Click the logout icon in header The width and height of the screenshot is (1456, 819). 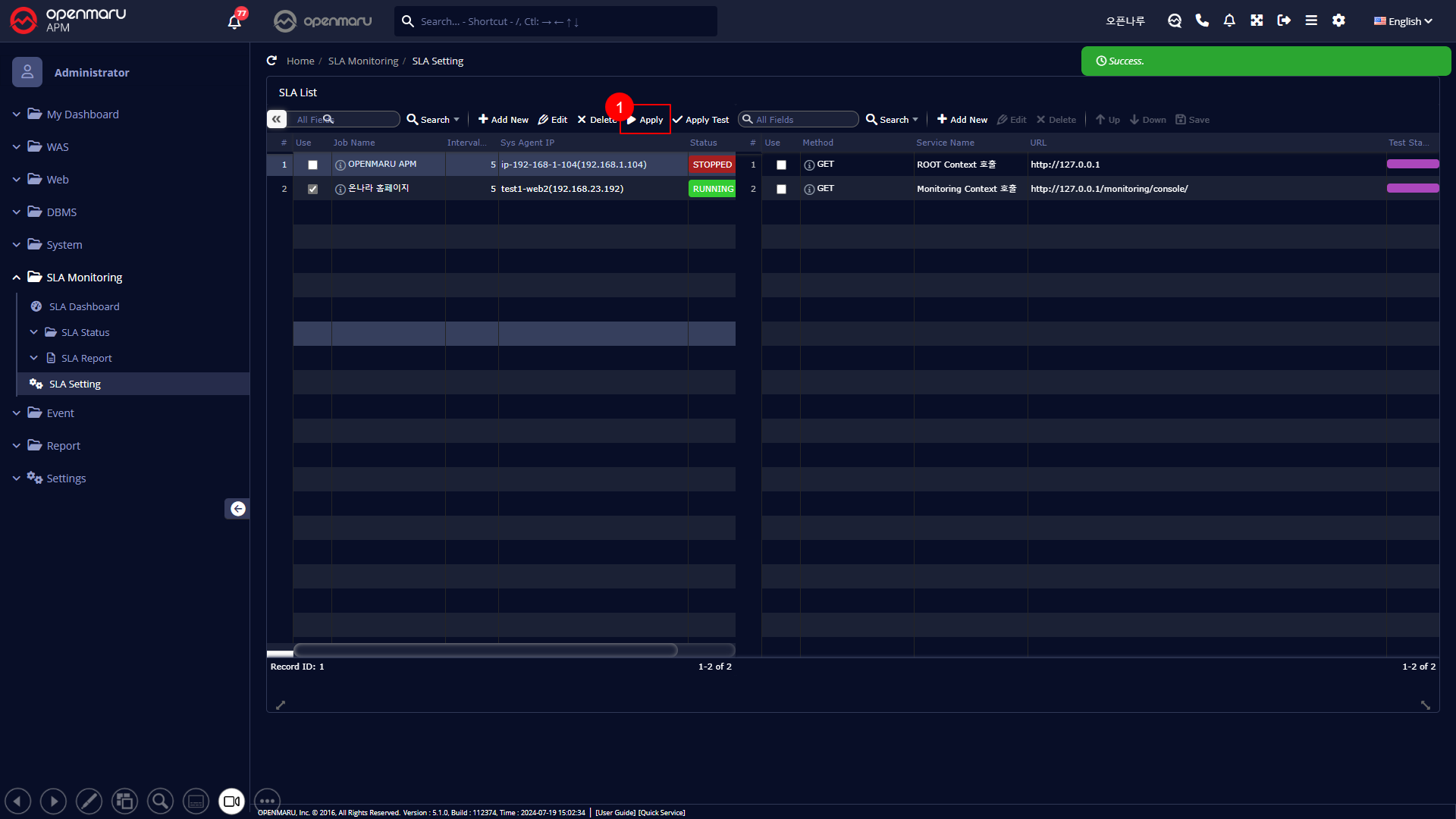1284,21
